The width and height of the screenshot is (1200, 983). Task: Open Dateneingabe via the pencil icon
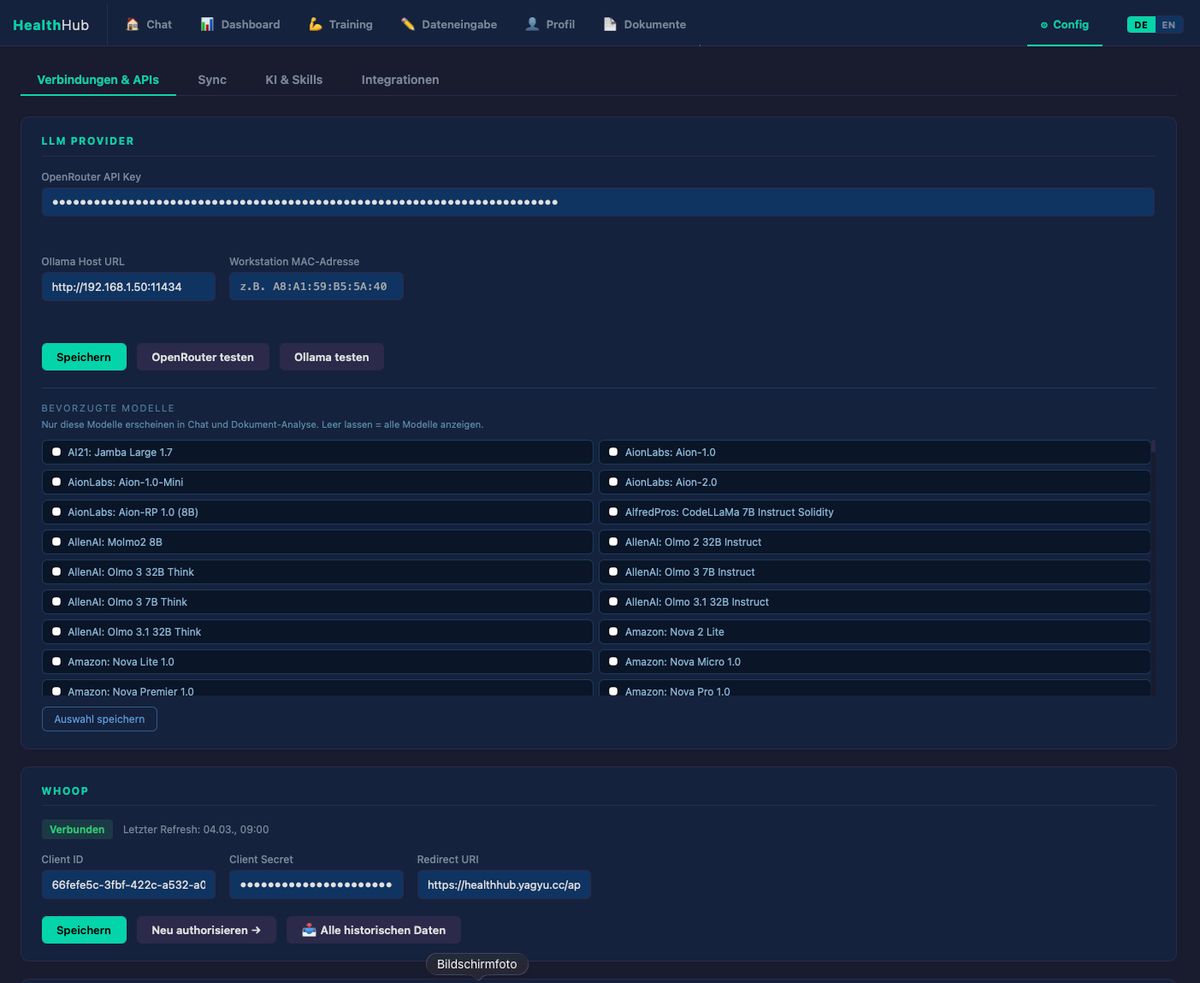click(408, 24)
